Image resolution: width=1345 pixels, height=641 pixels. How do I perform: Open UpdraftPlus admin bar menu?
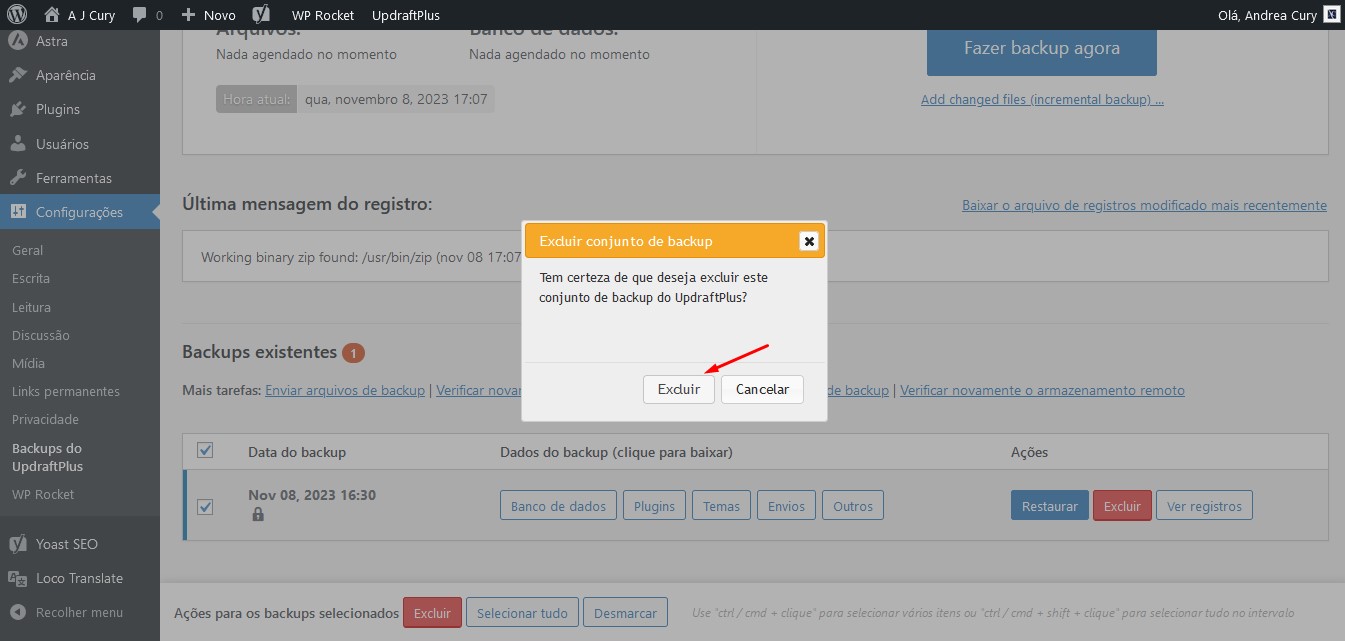click(x=405, y=15)
